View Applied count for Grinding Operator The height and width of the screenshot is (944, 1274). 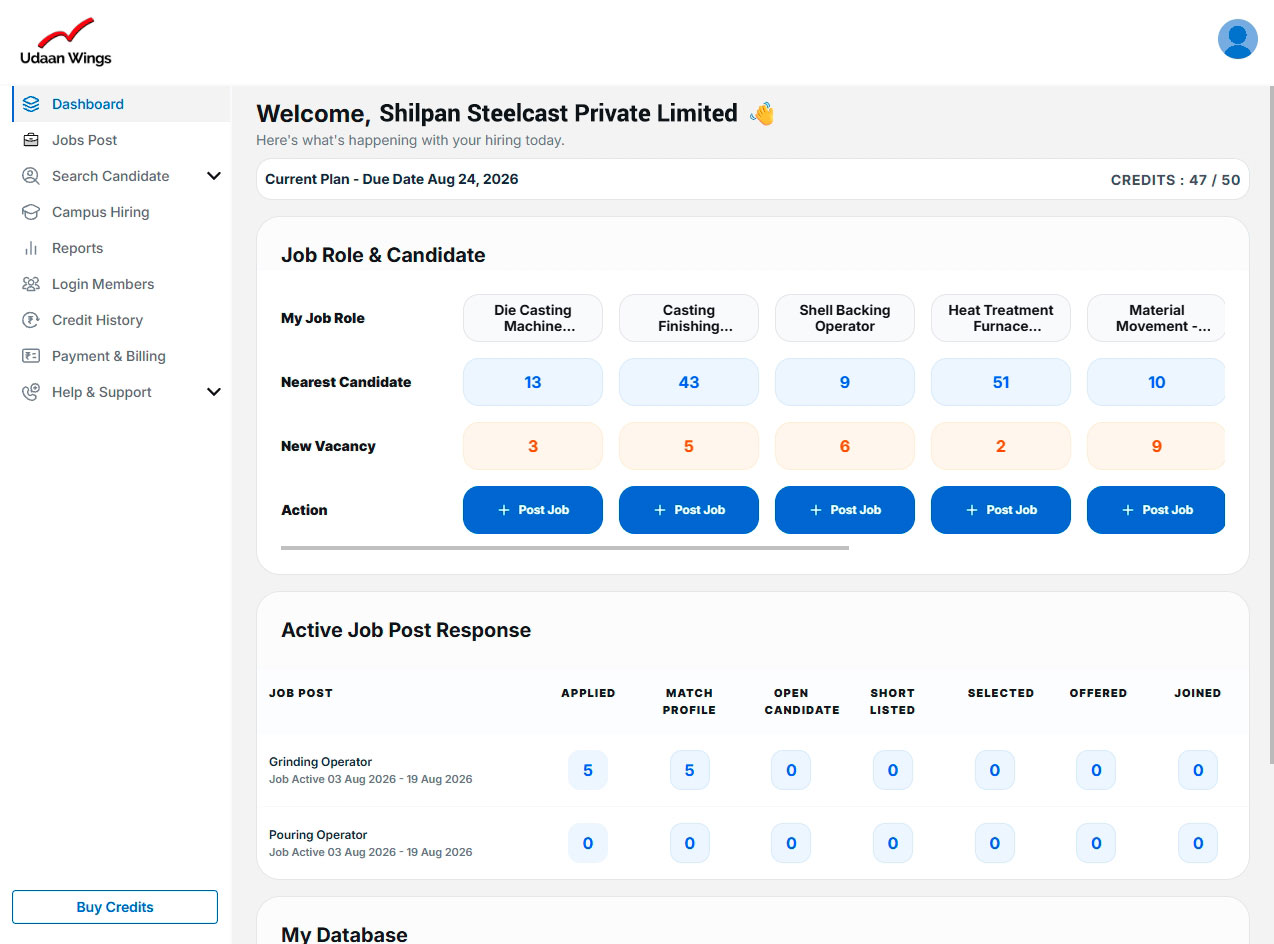pyautogui.click(x=588, y=770)
